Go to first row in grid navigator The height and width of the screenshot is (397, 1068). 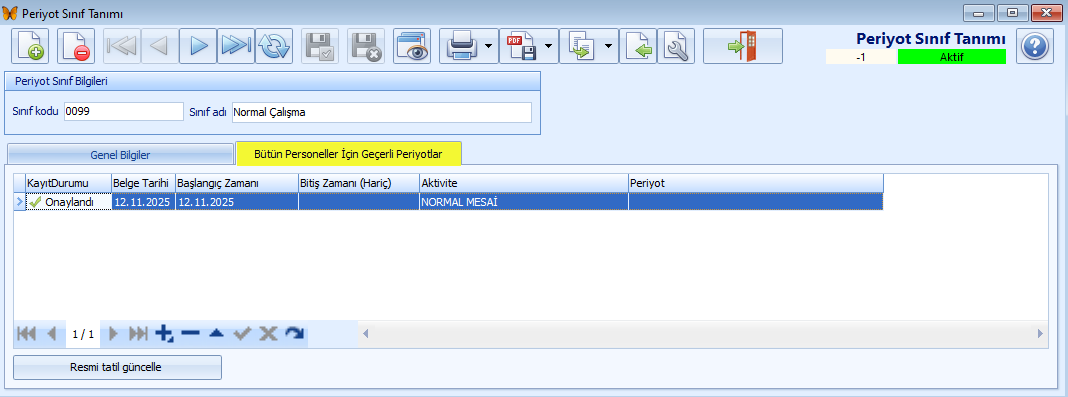[26, 334]
